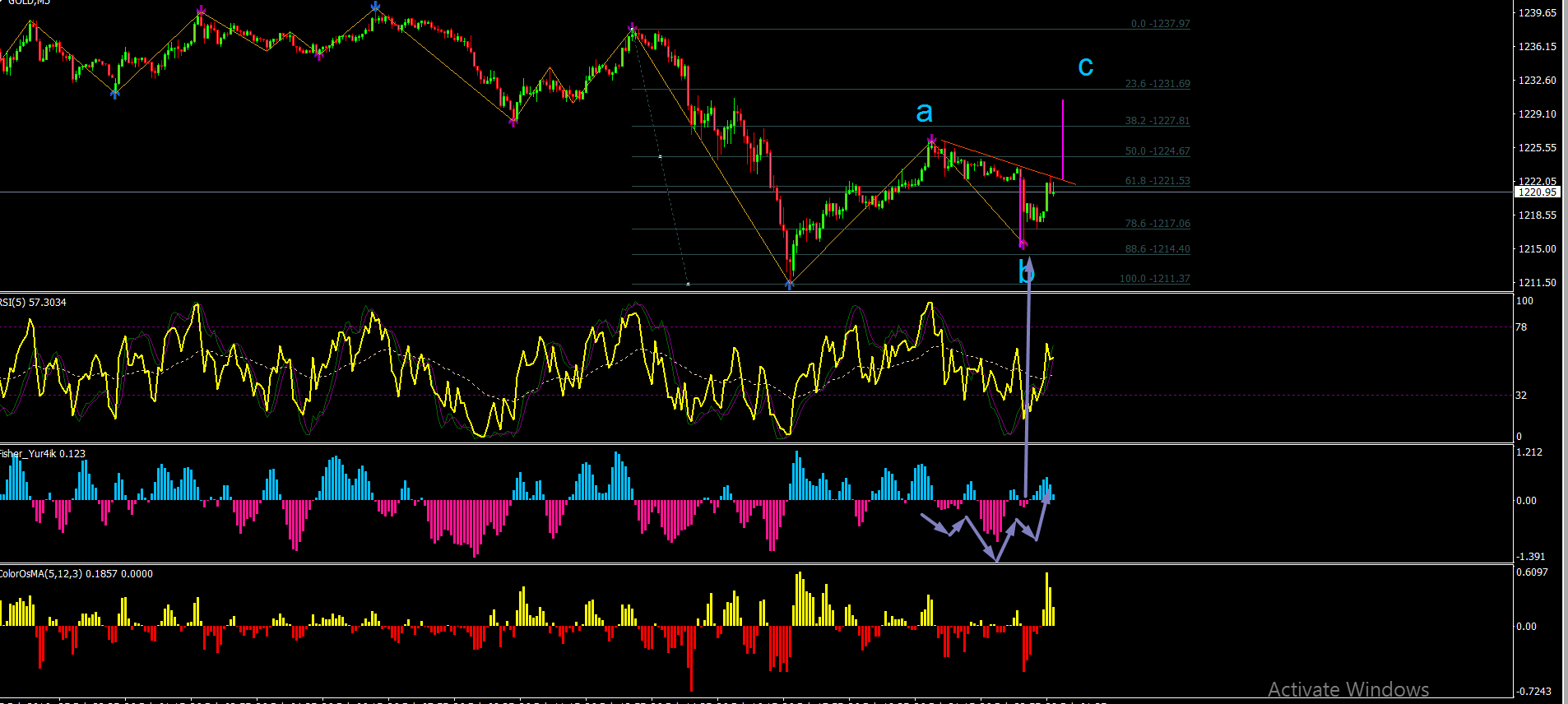The height and width of the screenshot is (704, 1568).
Task: Click the "38.2 -1227.81" retracement label
Action: point(1157,121)
